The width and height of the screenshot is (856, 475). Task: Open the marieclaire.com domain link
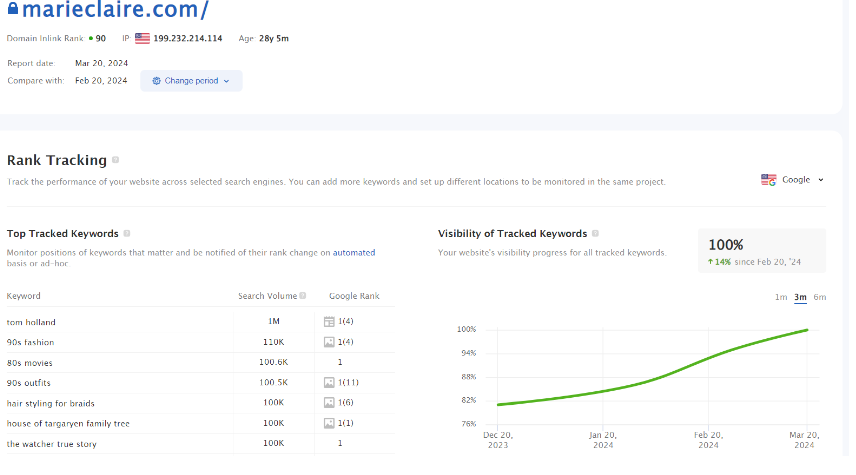(115, 10)
